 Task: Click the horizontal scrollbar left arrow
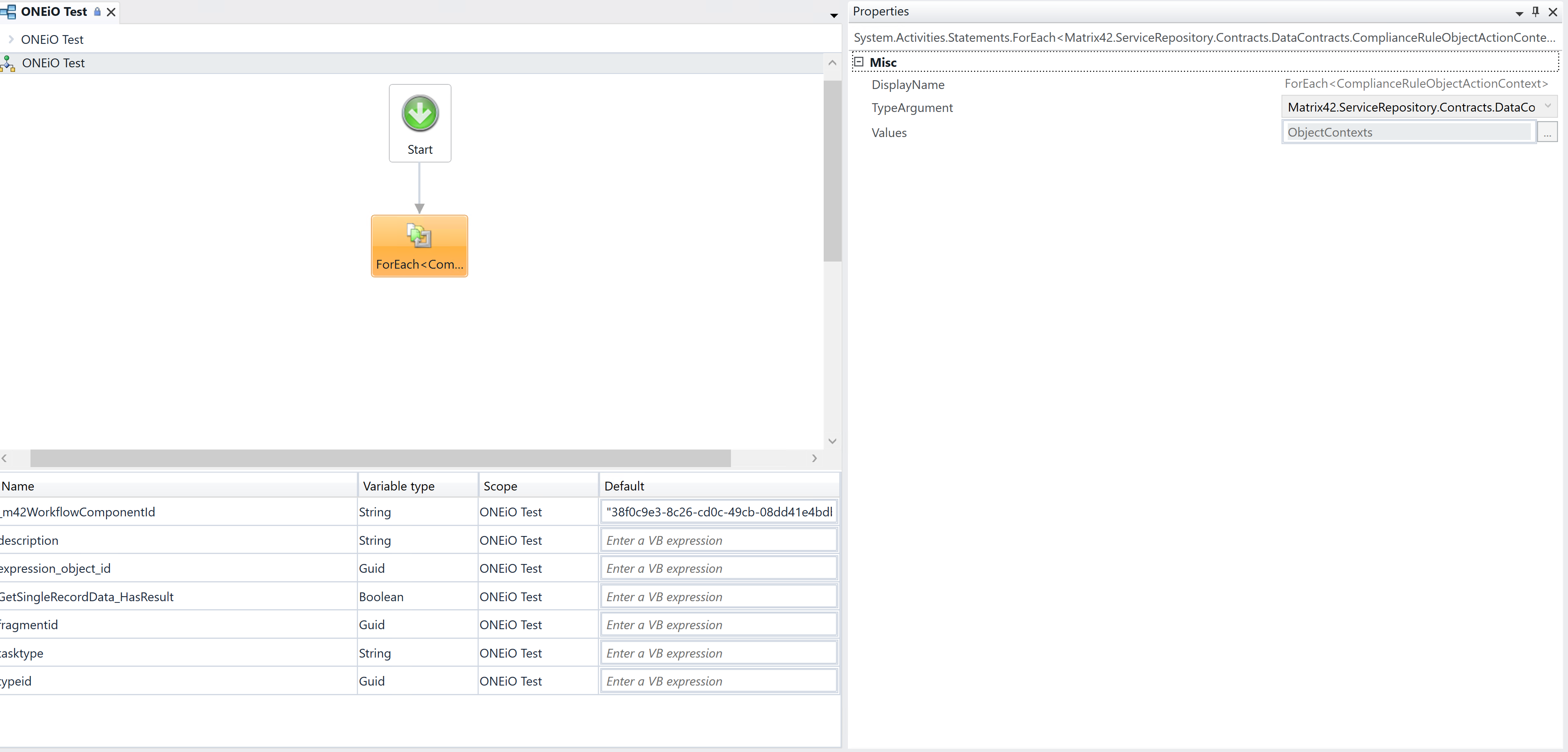4,458
